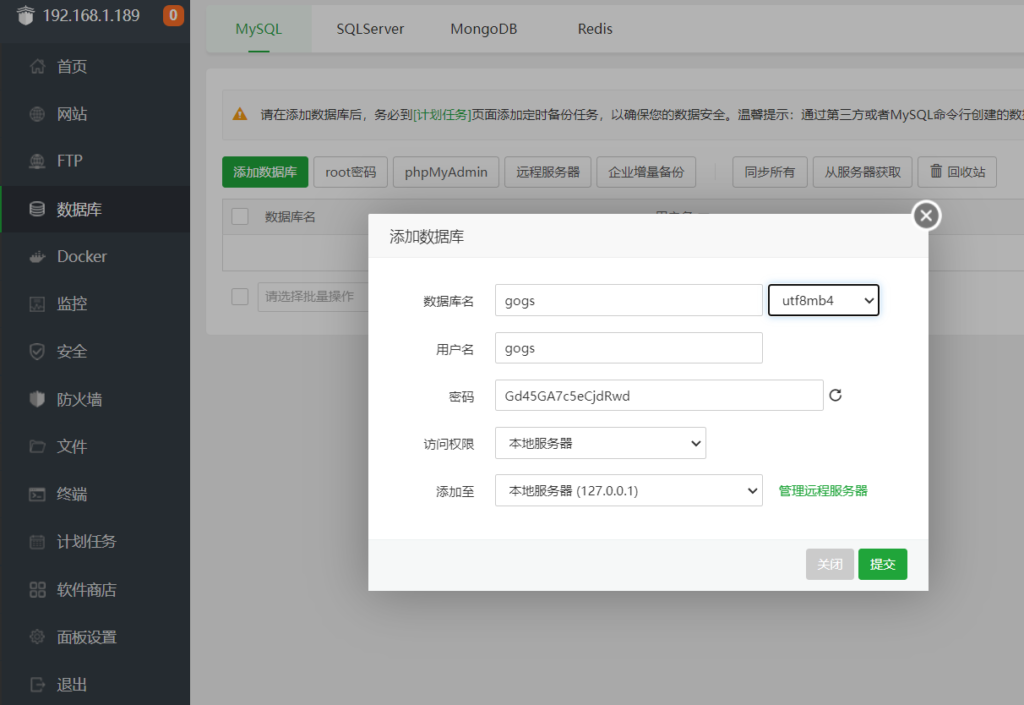Follow the [计划任务] link in the notice
The width and height of the screenshot is (1024, 705).
(x=442, y=115)
